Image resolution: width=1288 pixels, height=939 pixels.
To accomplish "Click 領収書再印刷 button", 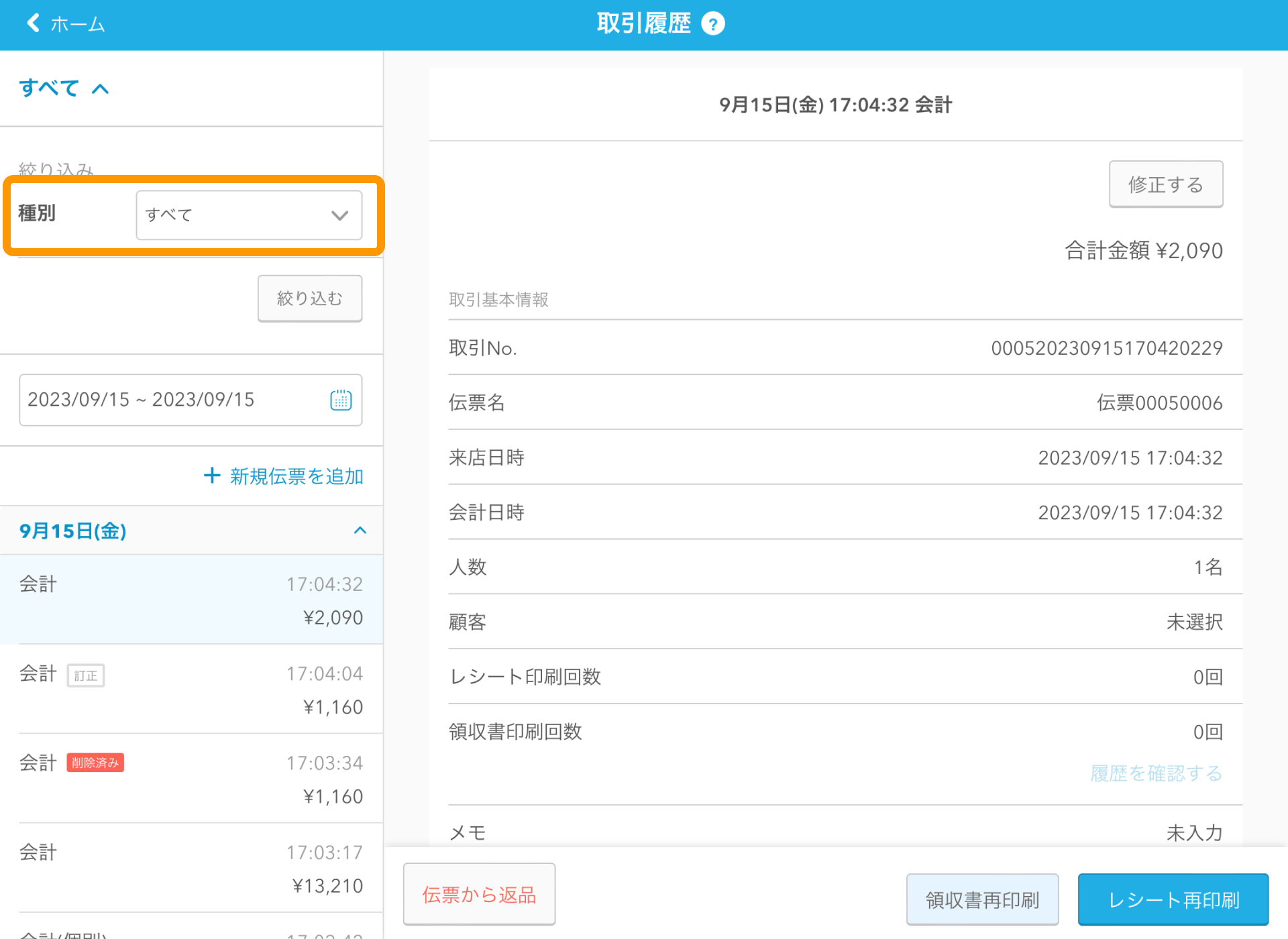I will (x=982, y=899).
